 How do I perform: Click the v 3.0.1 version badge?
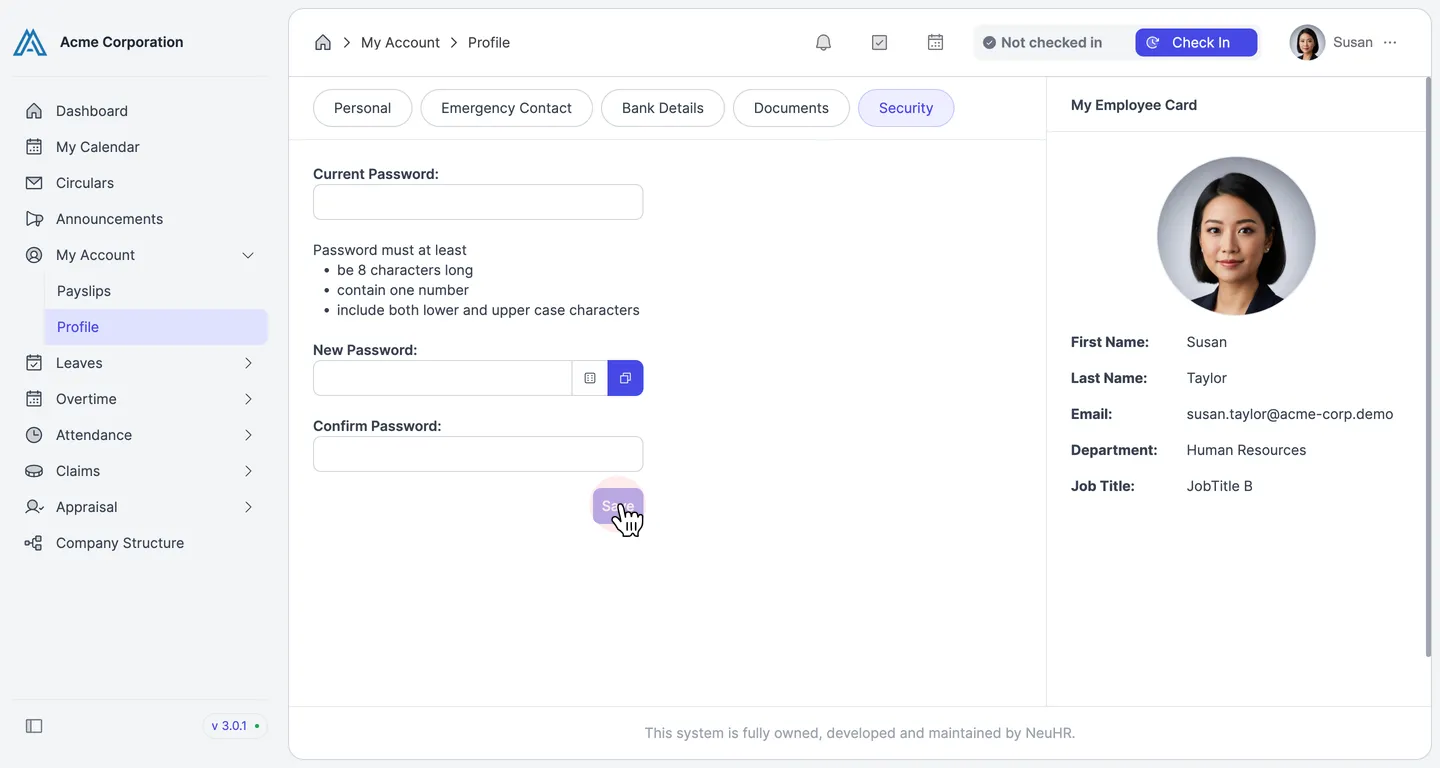[235, 726]
